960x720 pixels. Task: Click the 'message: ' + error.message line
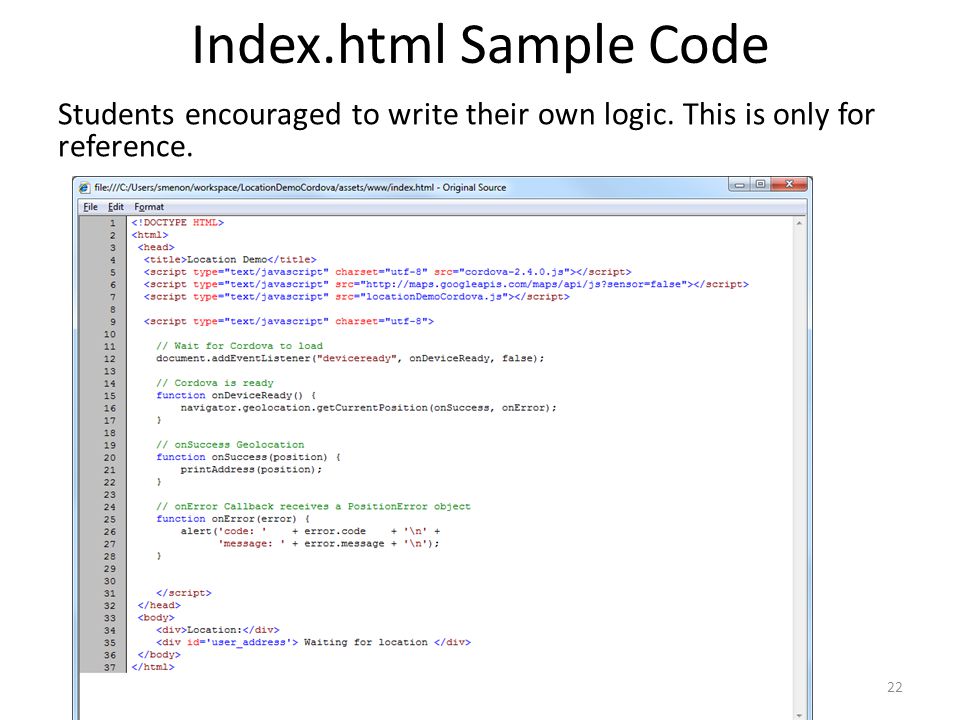[329, 544]
